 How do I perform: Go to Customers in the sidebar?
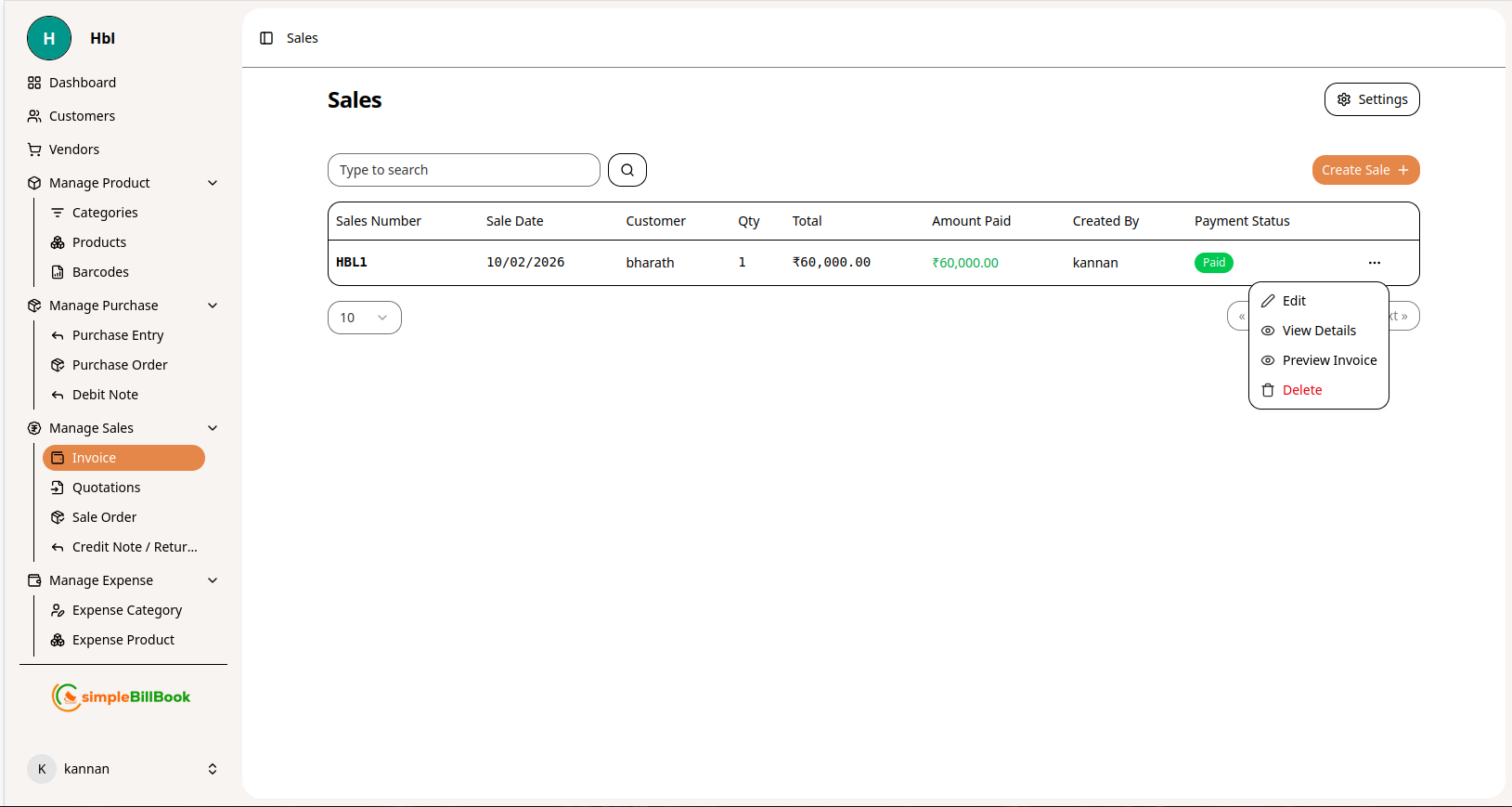[82, 116]
